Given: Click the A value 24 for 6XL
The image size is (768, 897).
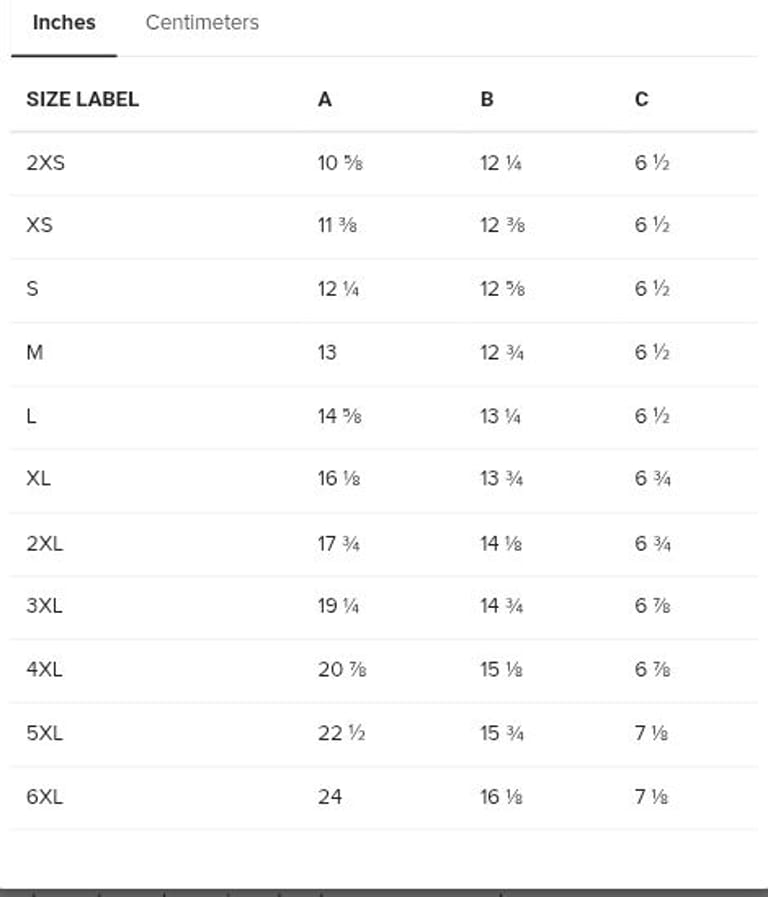Looking at the screenshot, I should 330,797.
